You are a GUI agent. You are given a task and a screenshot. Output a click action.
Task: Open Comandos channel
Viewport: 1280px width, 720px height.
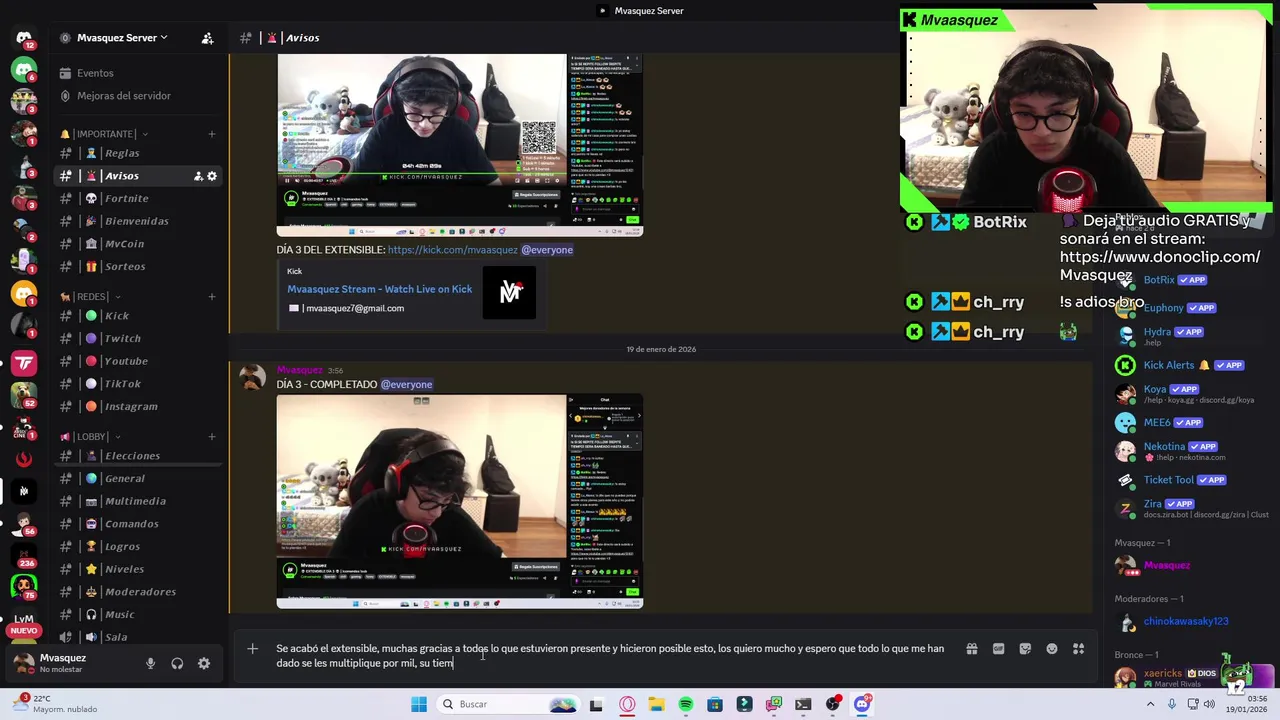136,524
